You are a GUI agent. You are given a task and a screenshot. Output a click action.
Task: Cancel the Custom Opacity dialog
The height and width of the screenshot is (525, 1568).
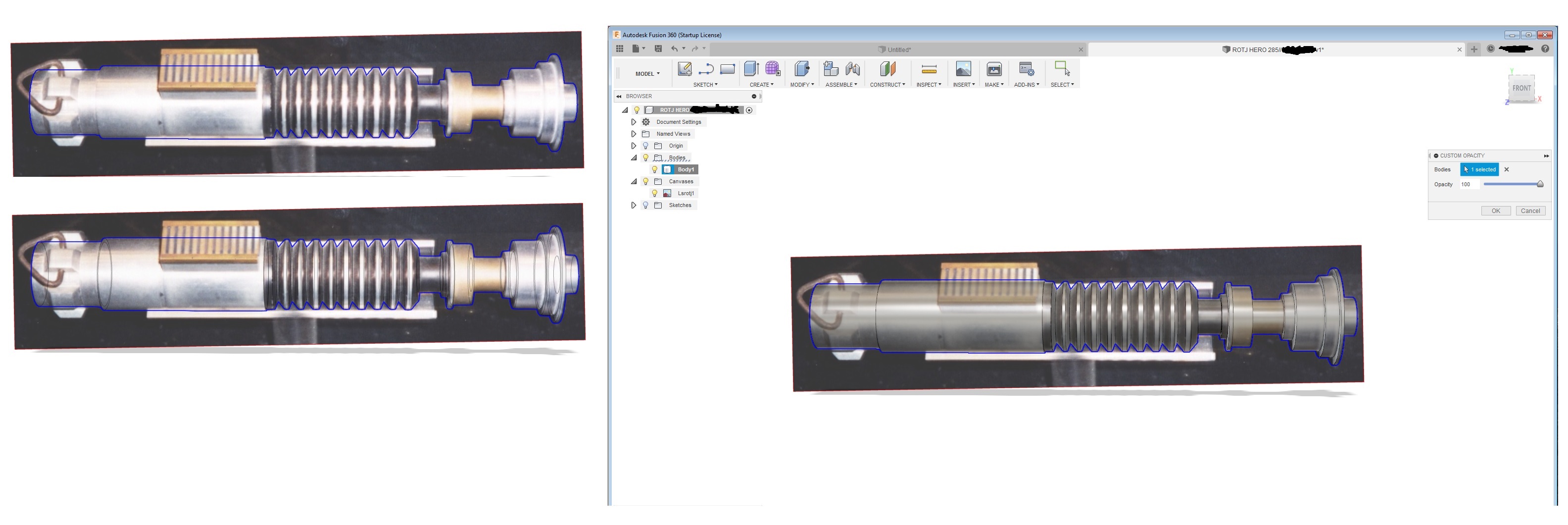(x=1530, y=210)
